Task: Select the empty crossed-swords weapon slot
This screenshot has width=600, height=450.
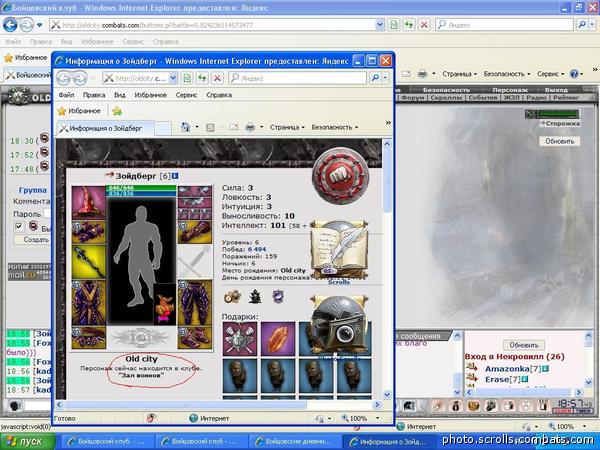Action: [x=194, y=262]
